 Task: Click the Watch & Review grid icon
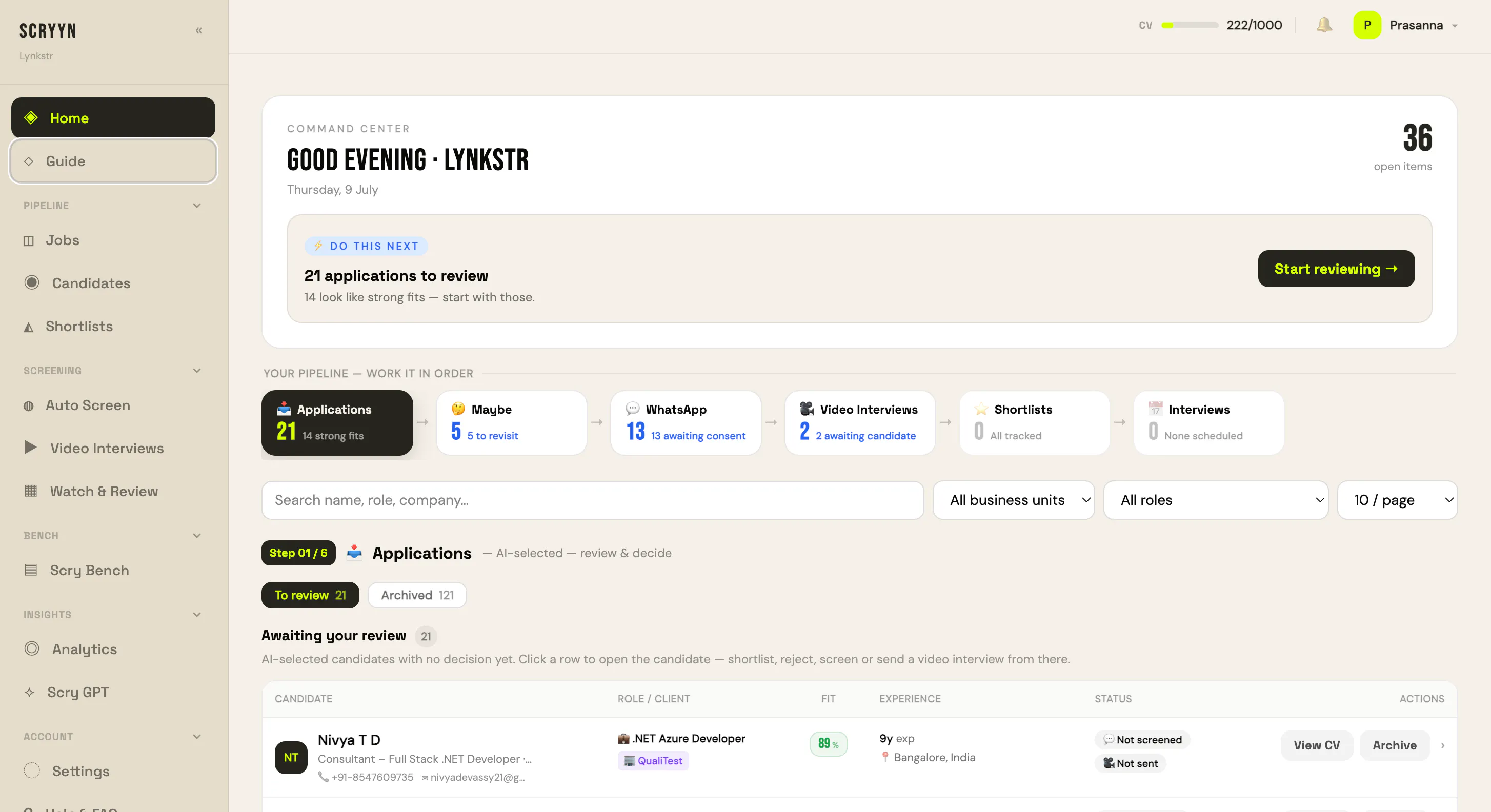31,491
